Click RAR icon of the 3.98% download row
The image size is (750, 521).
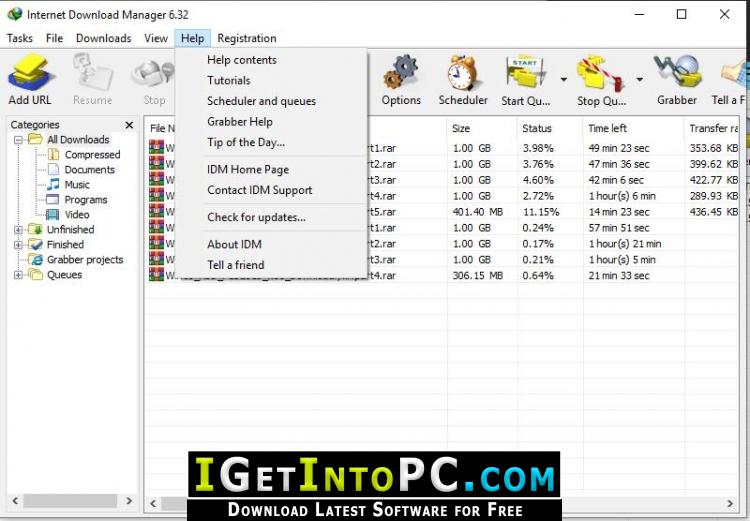(x=156, y=147)
